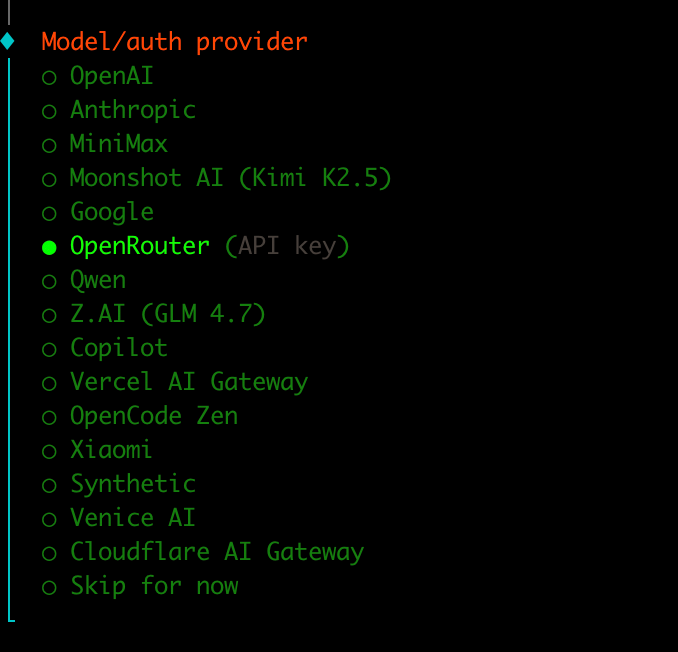Viewport: 678px width, 652px height.
Task: Pick the Synthetic provider
Action: click(x=132, y=484)
